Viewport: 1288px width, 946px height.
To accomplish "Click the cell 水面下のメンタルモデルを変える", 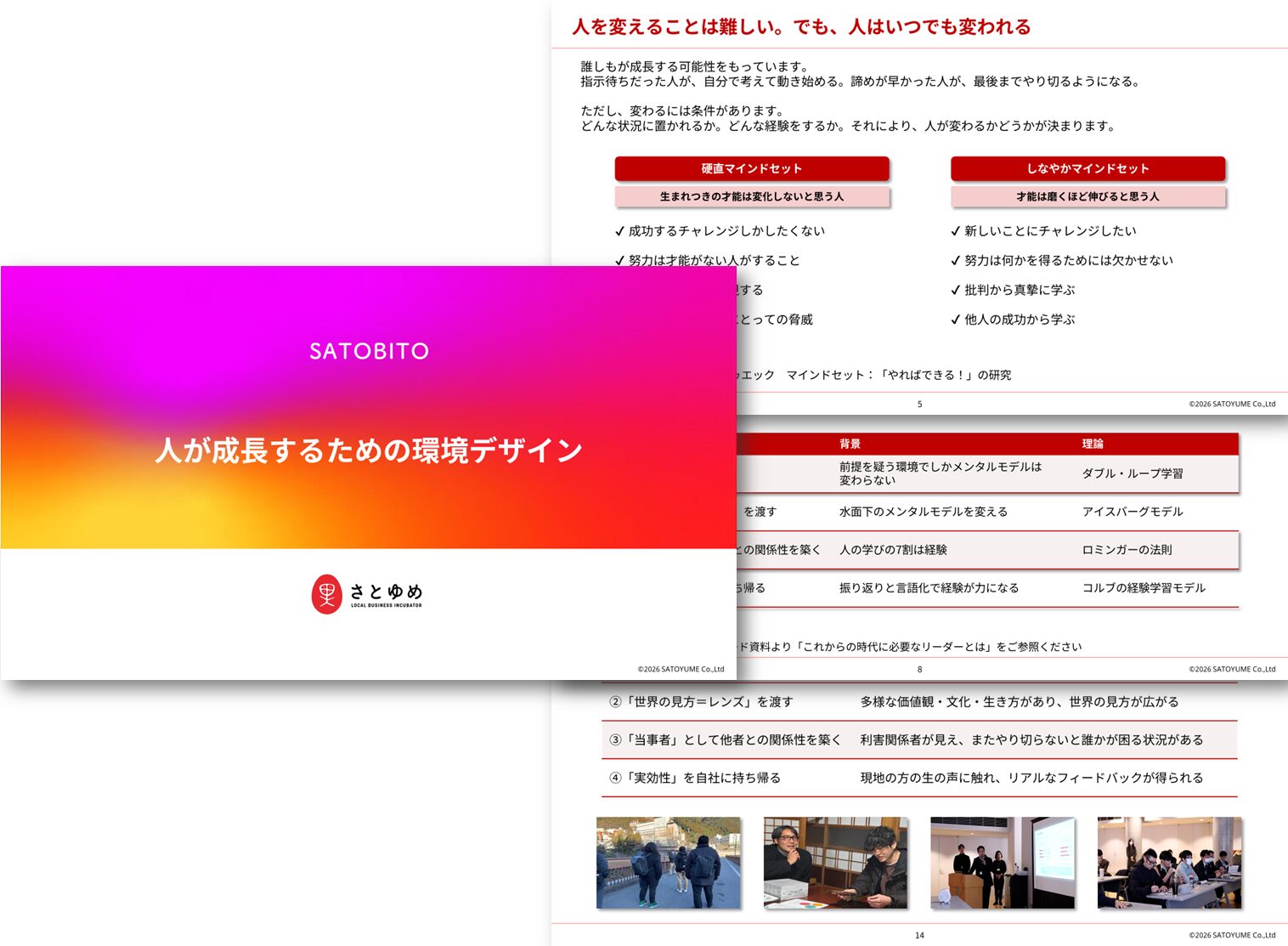I will pyautogui.click(x=924, y=512).
